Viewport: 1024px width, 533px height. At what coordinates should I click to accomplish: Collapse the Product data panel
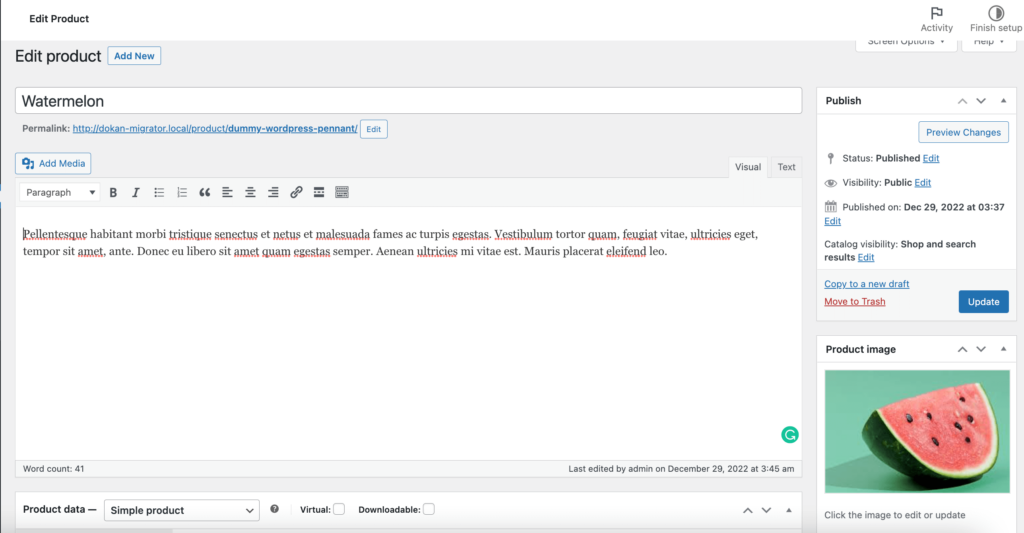coord(789,509)
